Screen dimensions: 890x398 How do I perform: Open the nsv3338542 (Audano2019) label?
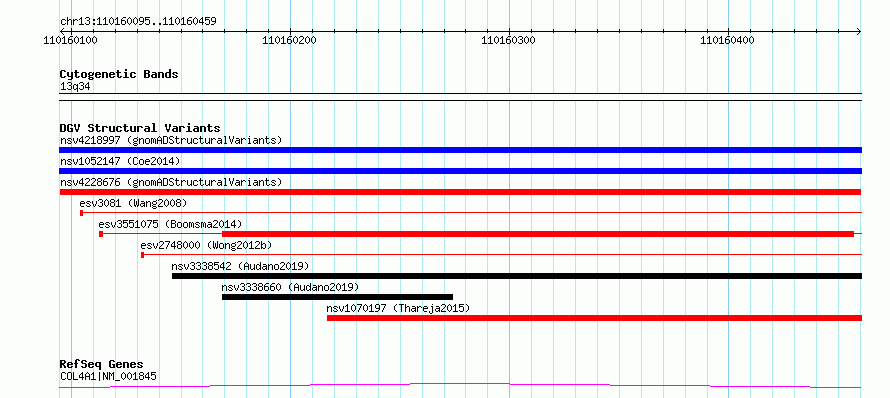pos(240,266)
